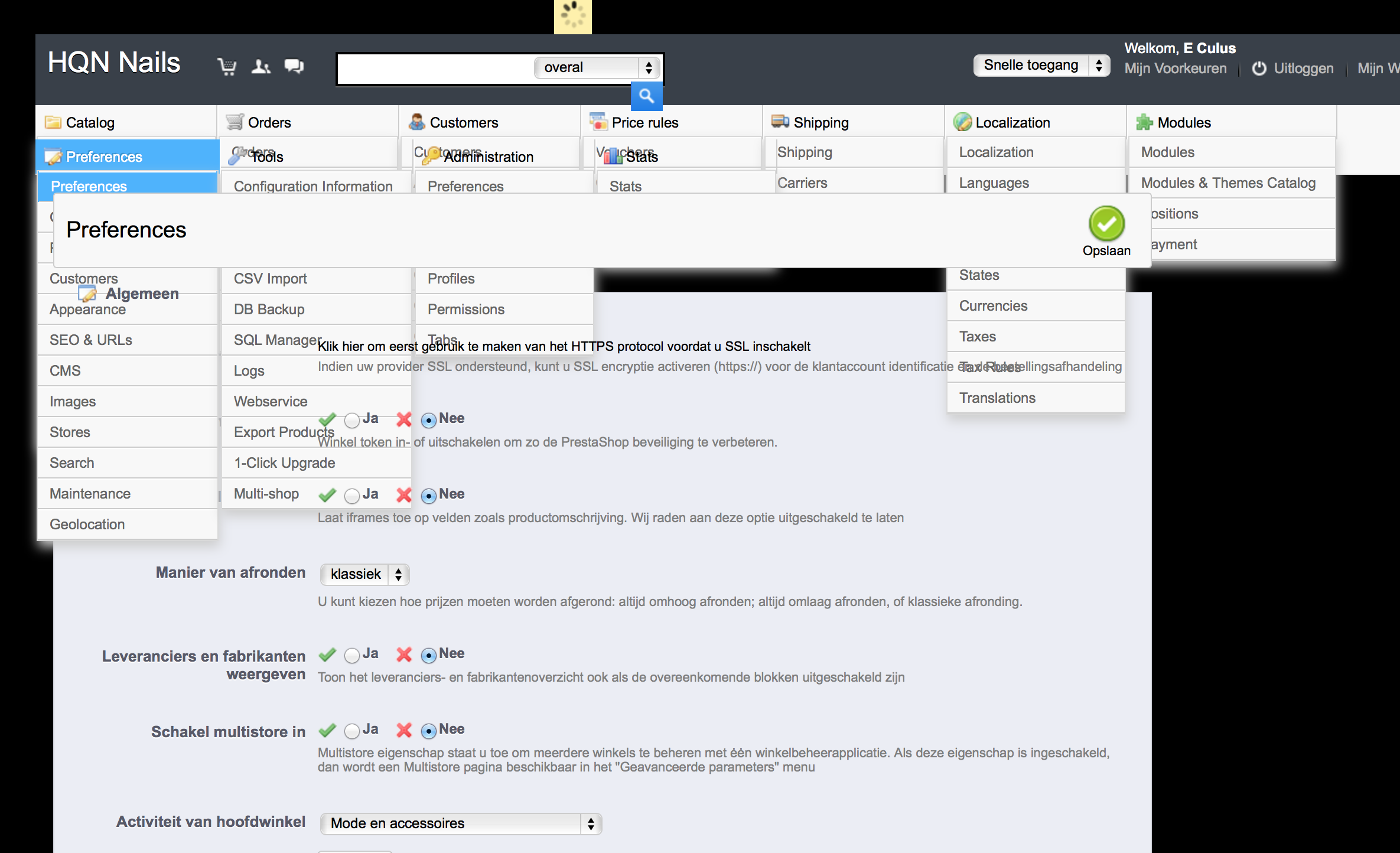Screen dimensions: 1400x853
Task: Click the Mijn Voorkeuren link
Action: point(1175,69)
